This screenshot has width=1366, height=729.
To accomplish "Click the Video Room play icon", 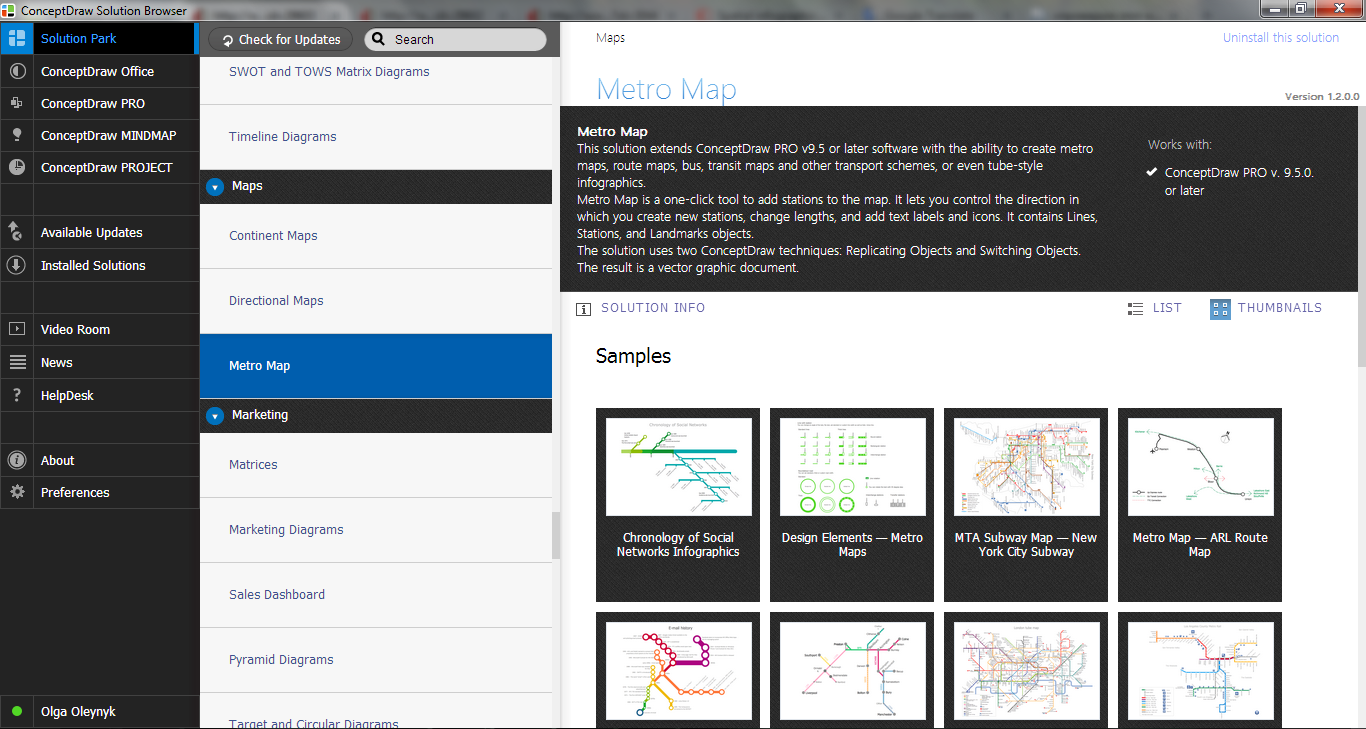I will click(x=16, y=330).
